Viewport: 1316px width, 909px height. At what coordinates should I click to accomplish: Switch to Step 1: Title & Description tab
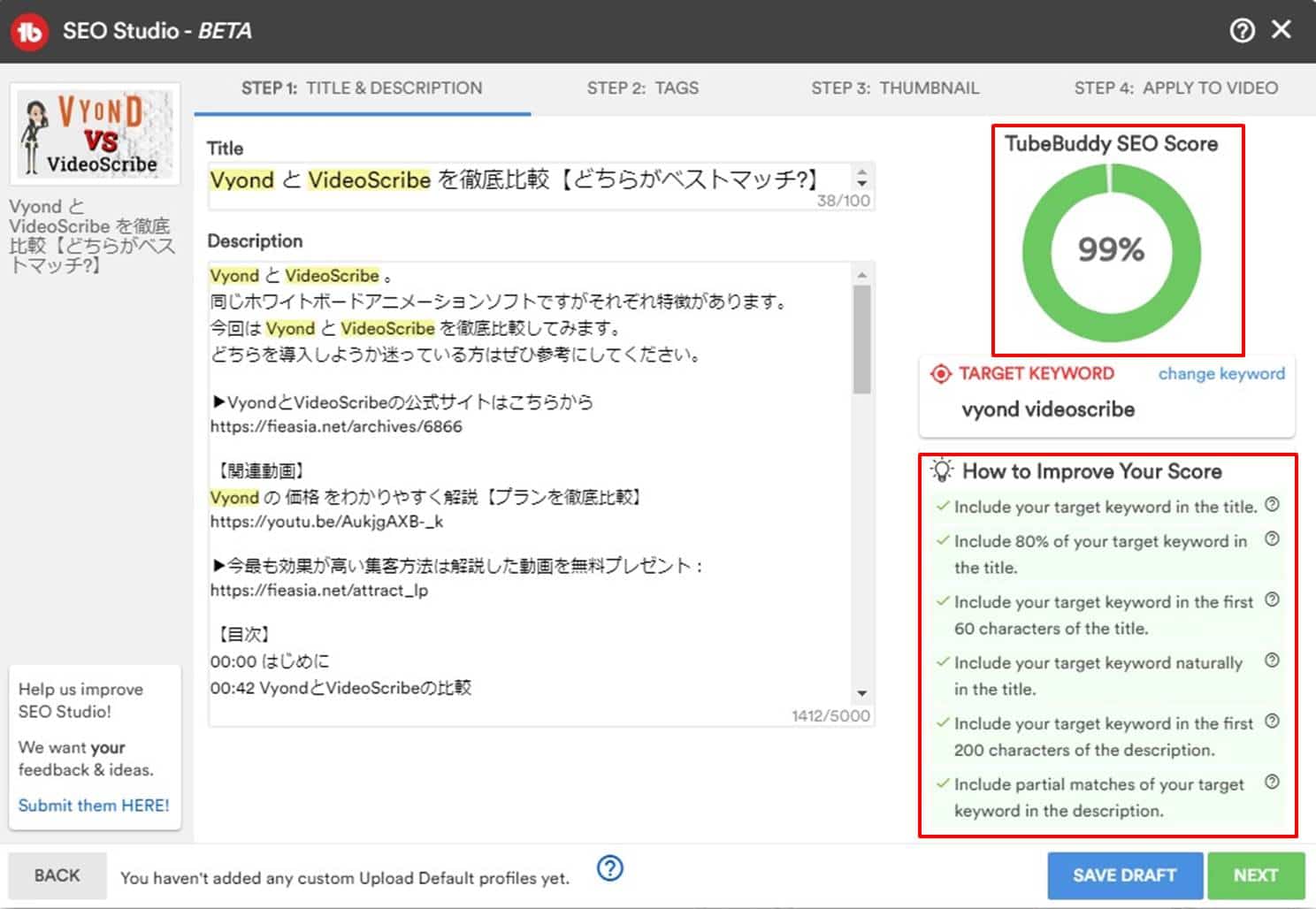point(362,88)
